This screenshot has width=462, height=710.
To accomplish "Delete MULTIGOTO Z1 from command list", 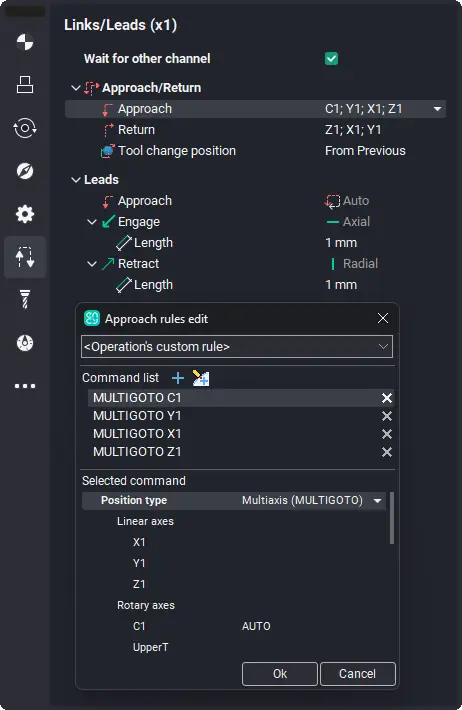I will coord(387,452).
